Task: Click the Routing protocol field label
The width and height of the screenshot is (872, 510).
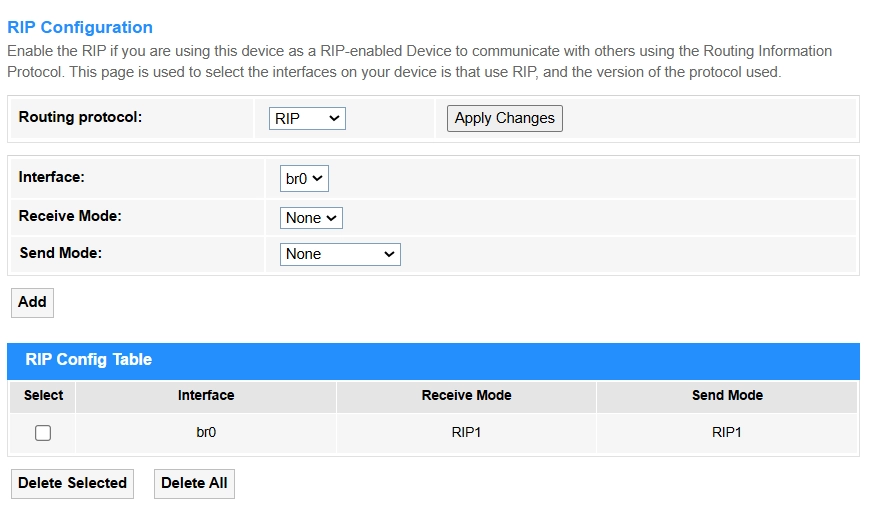Action: pyautogui.click(x=80, y=117)
